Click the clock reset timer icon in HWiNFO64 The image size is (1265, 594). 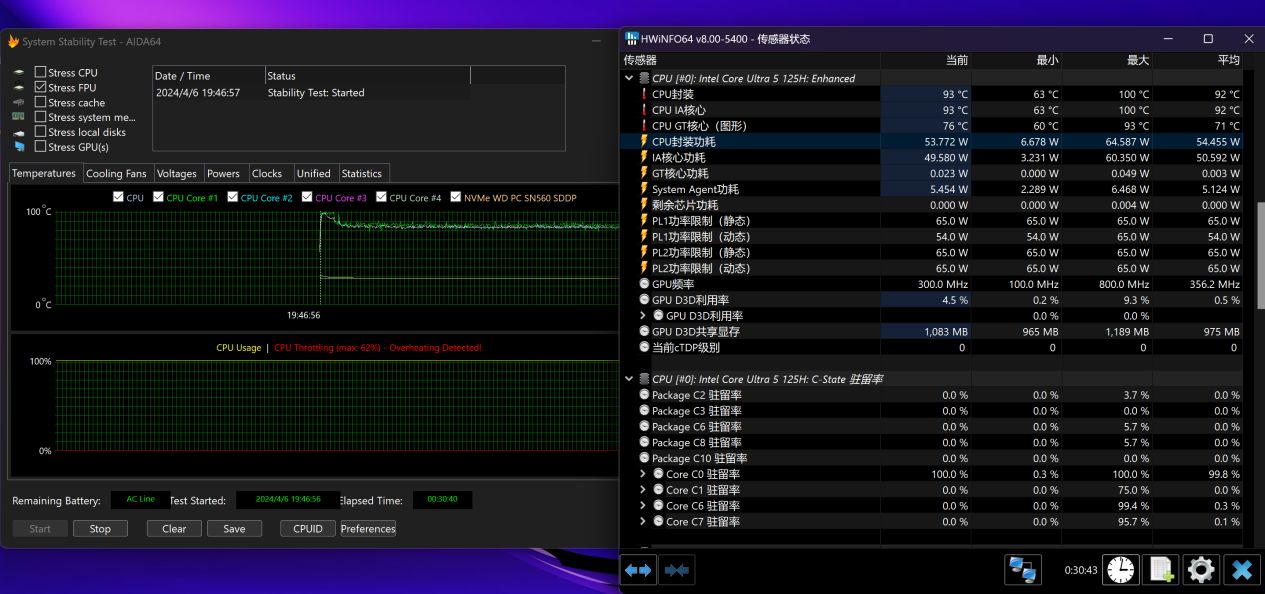1121,570
